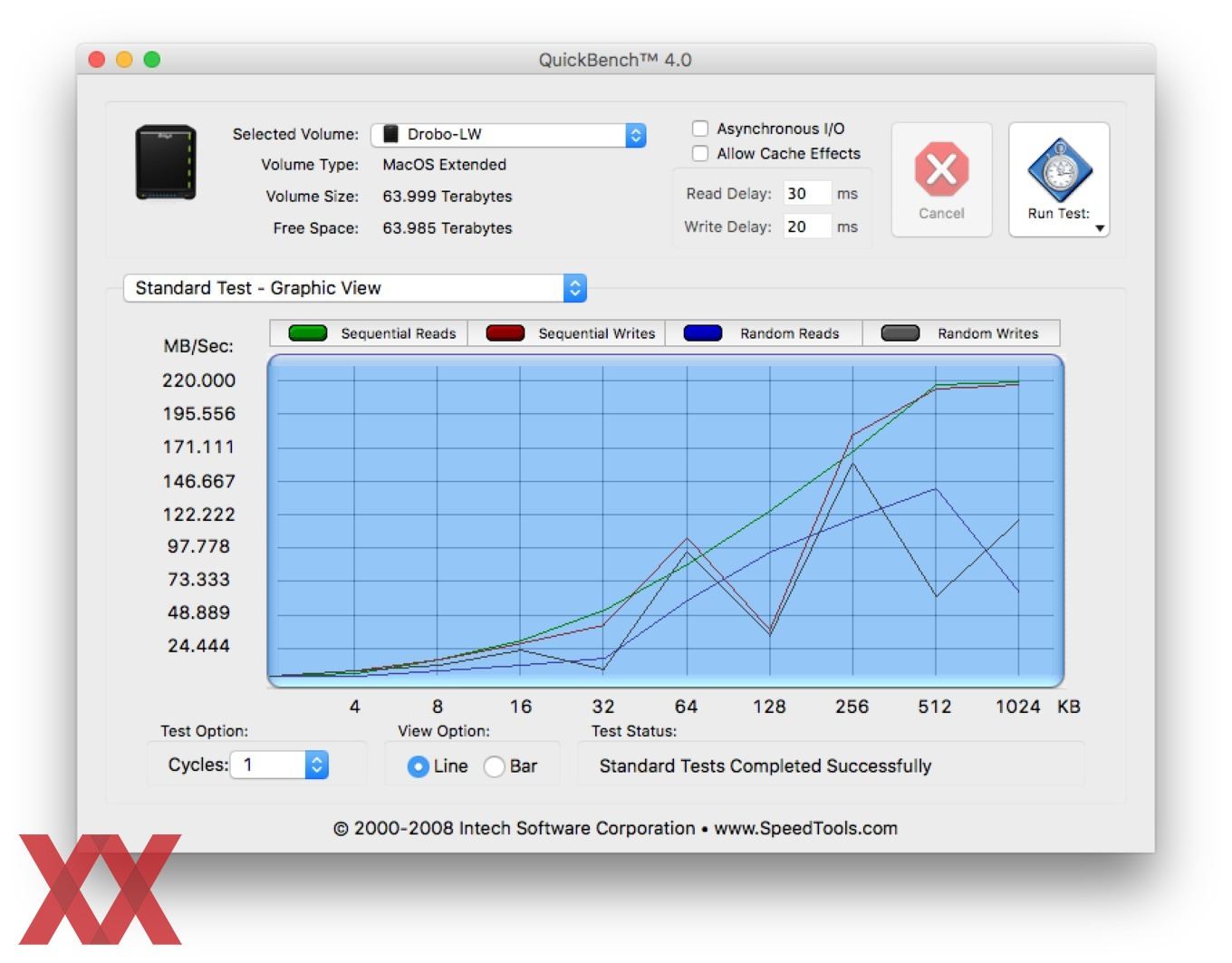Click the green Sequential Reads swatch
The width and height of the screenshot is (1232, 963).
point(307,332)
